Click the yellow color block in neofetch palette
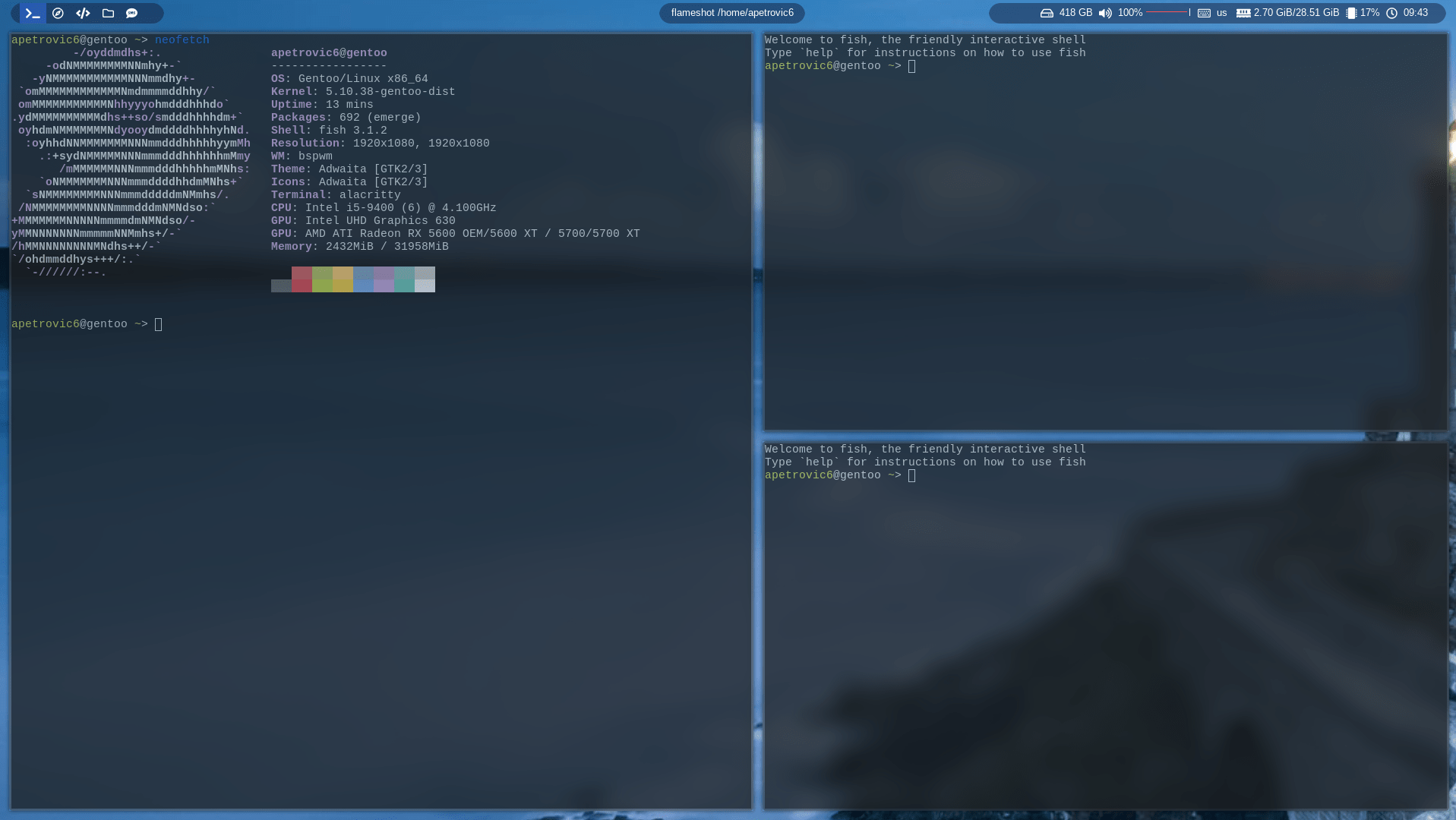Viewport: 1456px width, 820px height. pos(343,279)
